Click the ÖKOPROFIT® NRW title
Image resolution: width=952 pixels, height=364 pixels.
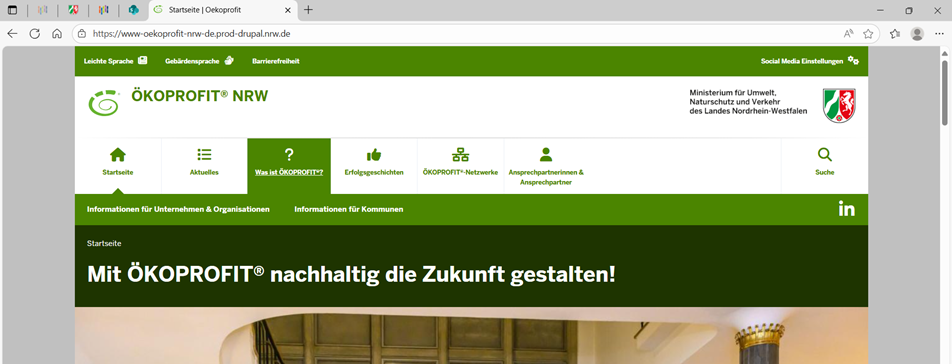pos(199,96)
